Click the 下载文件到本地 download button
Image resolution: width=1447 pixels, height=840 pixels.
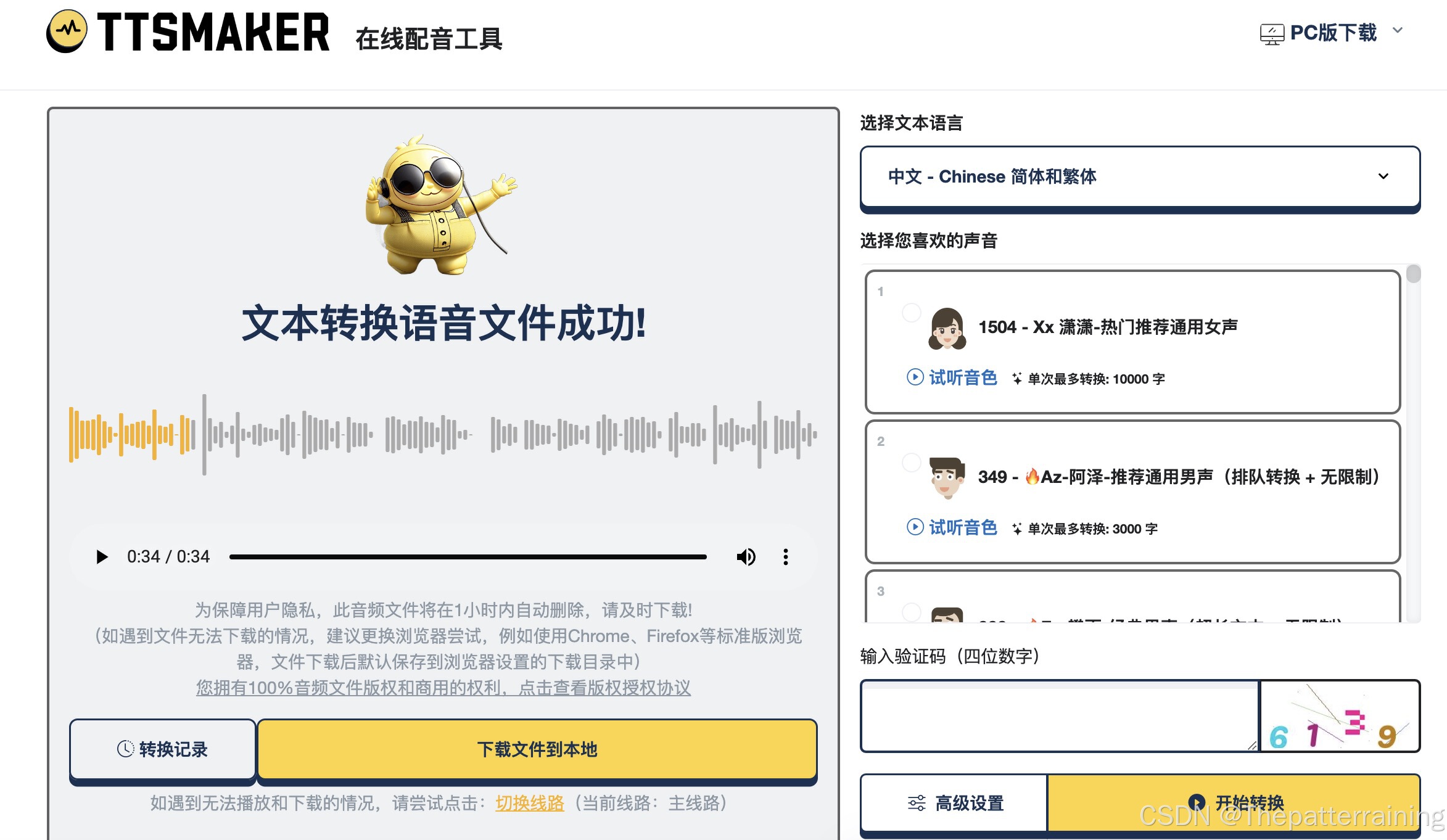tap(537, 749)
